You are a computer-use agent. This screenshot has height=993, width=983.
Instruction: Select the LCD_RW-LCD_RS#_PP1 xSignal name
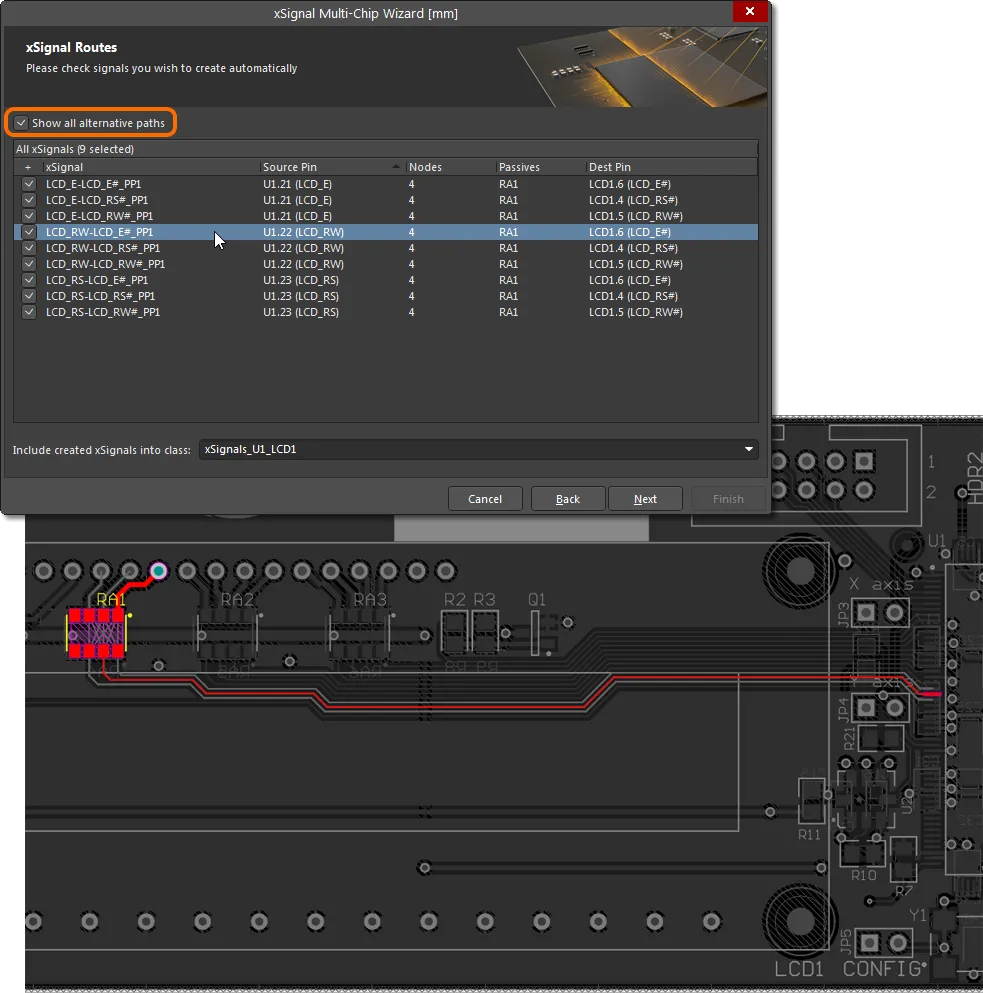click(x=103, y=248)
